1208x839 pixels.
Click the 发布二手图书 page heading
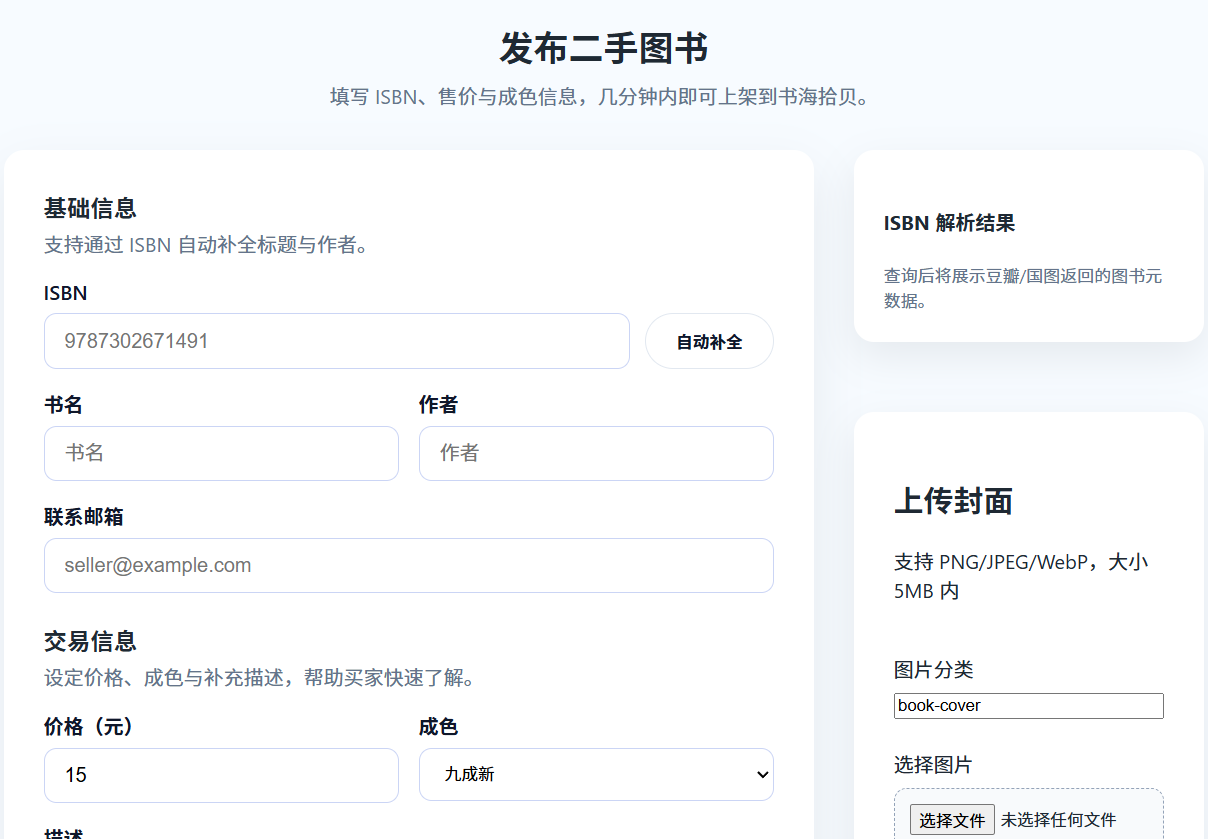tap(604, 48)
